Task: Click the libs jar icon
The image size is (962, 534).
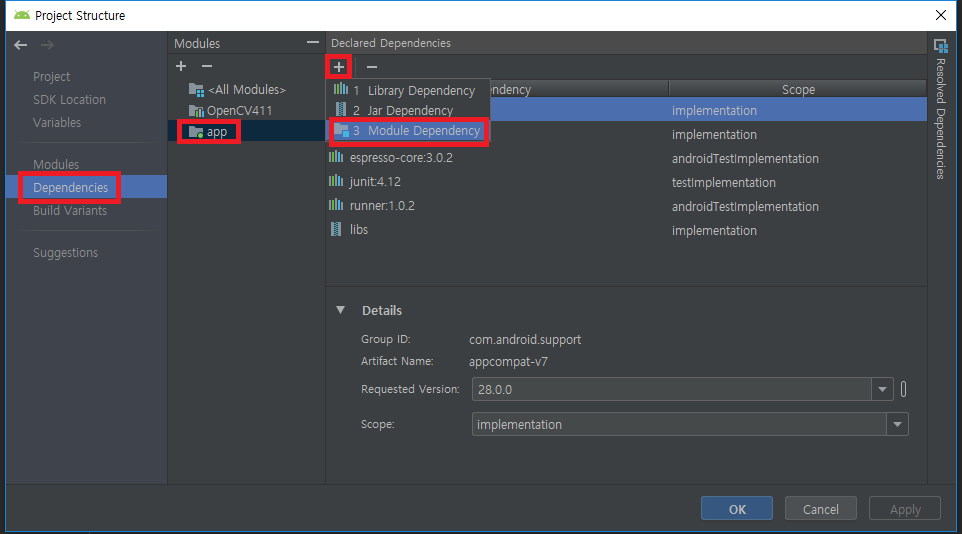Action: coord(336,229)
